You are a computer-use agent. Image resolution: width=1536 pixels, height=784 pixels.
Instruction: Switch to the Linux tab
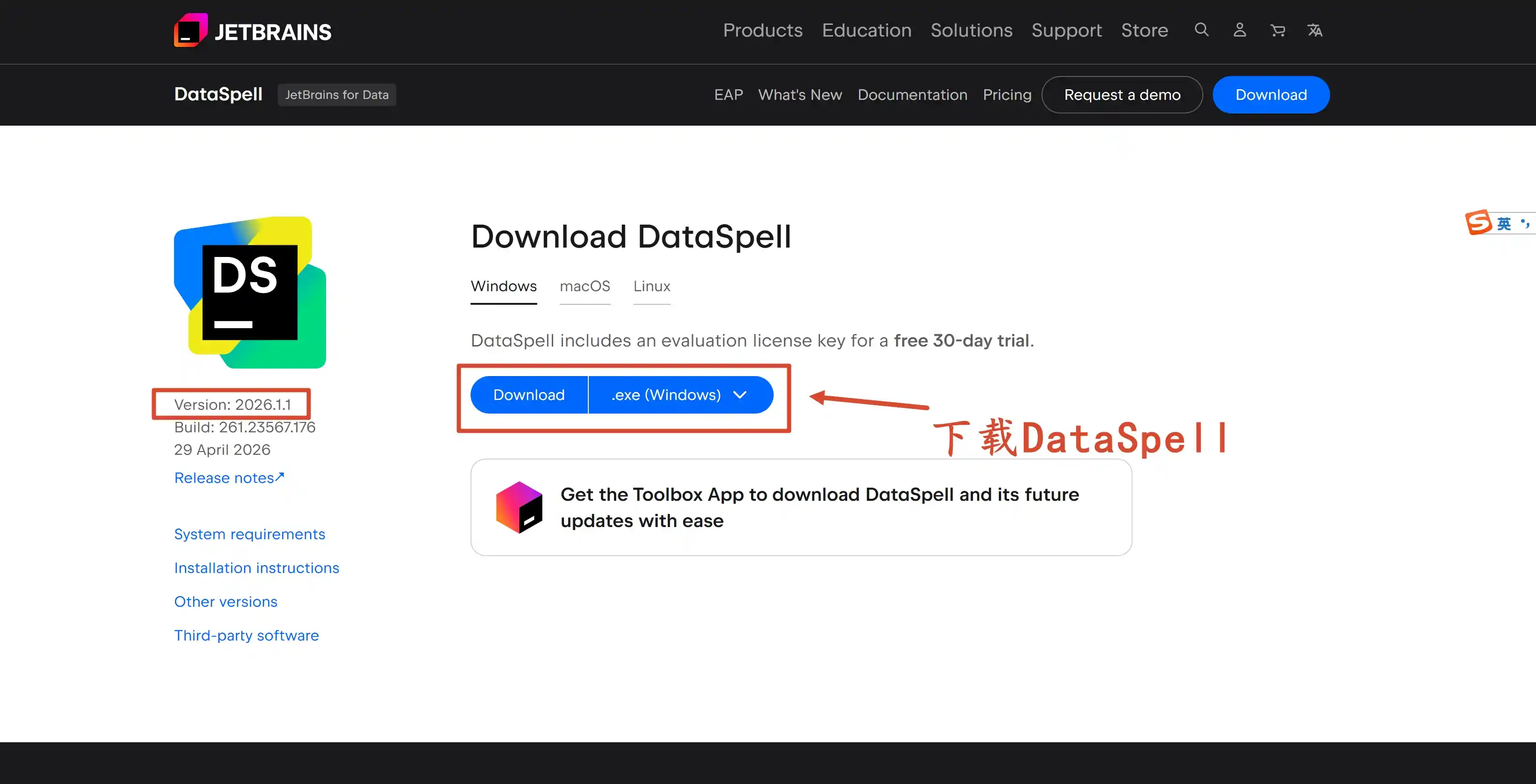tap(652, 286)
